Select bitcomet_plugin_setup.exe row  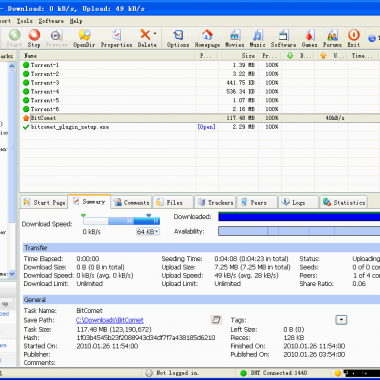[x=199, y=127]
